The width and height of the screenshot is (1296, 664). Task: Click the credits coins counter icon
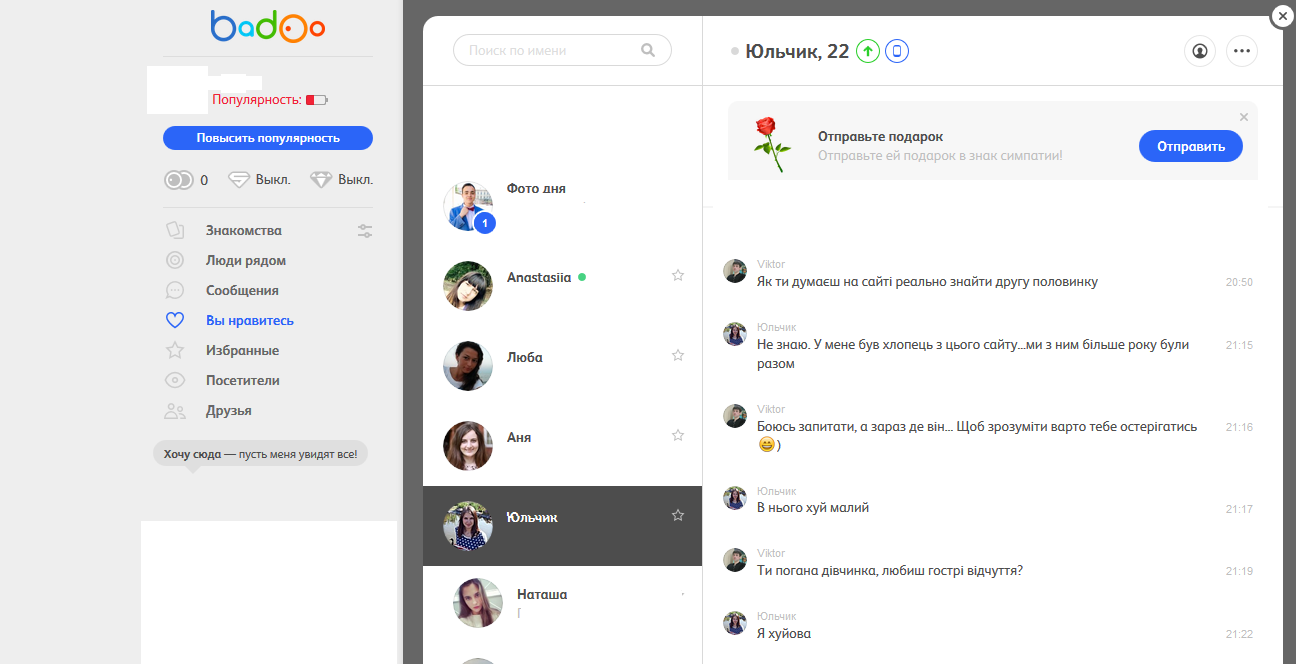click(178, 180)
